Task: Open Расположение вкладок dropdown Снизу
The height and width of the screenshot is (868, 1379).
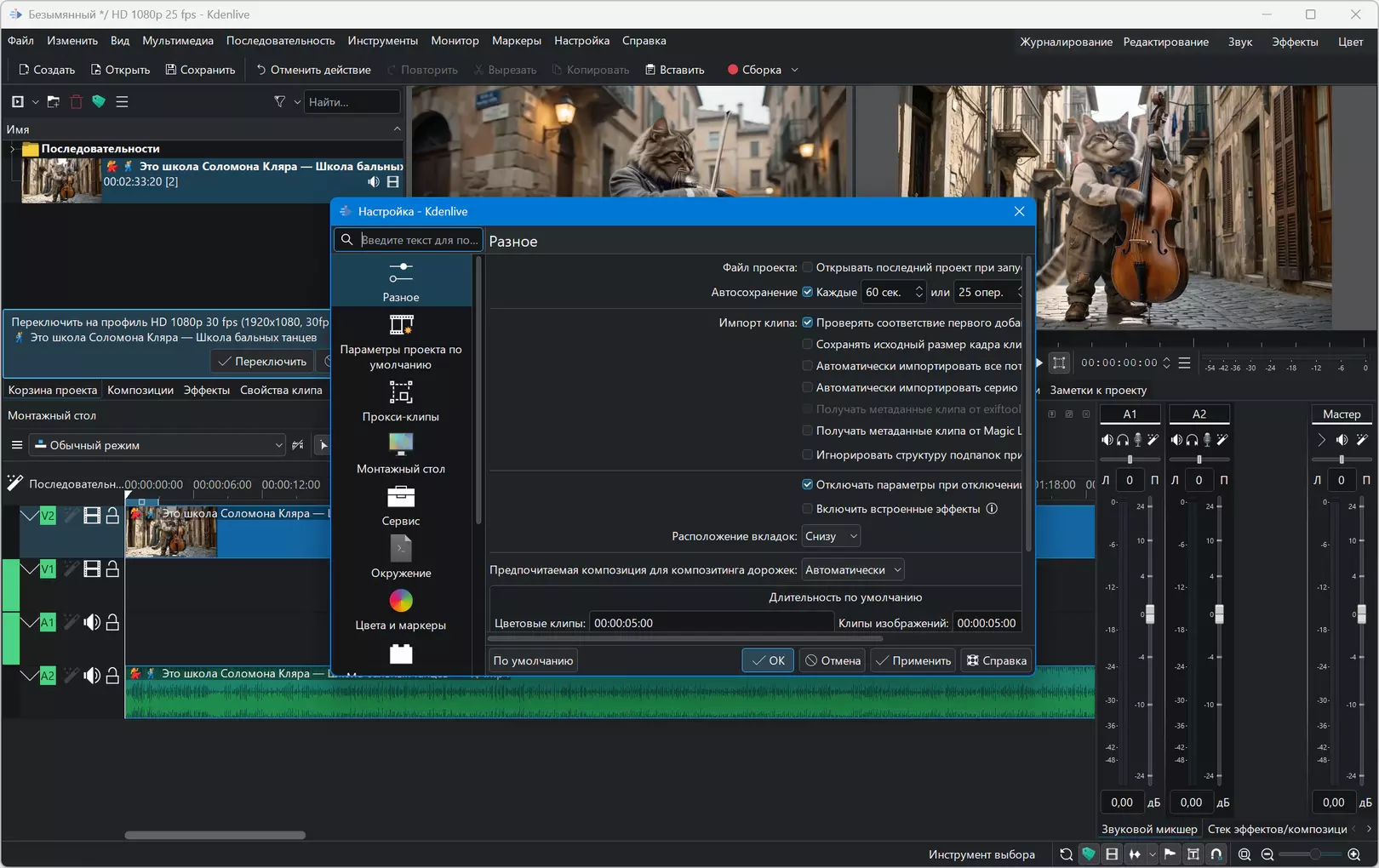Action: coord(831,536)
